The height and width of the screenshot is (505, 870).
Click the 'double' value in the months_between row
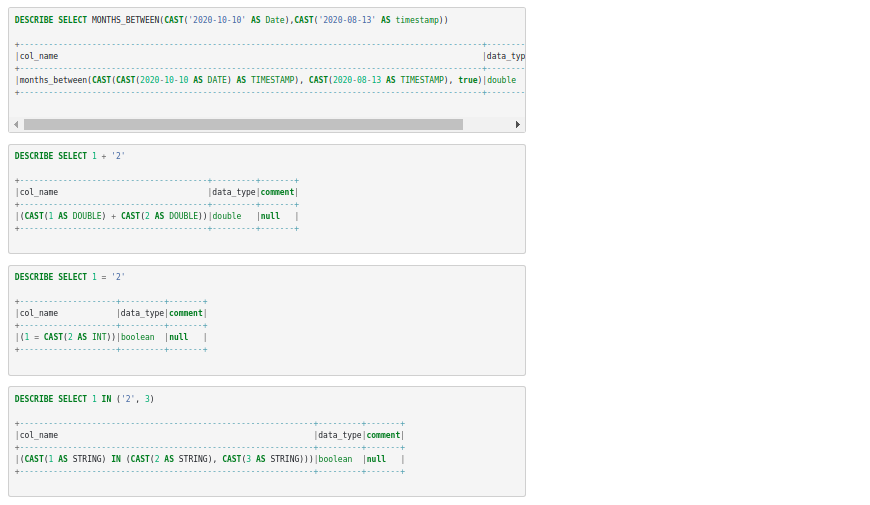coord(502,80)
